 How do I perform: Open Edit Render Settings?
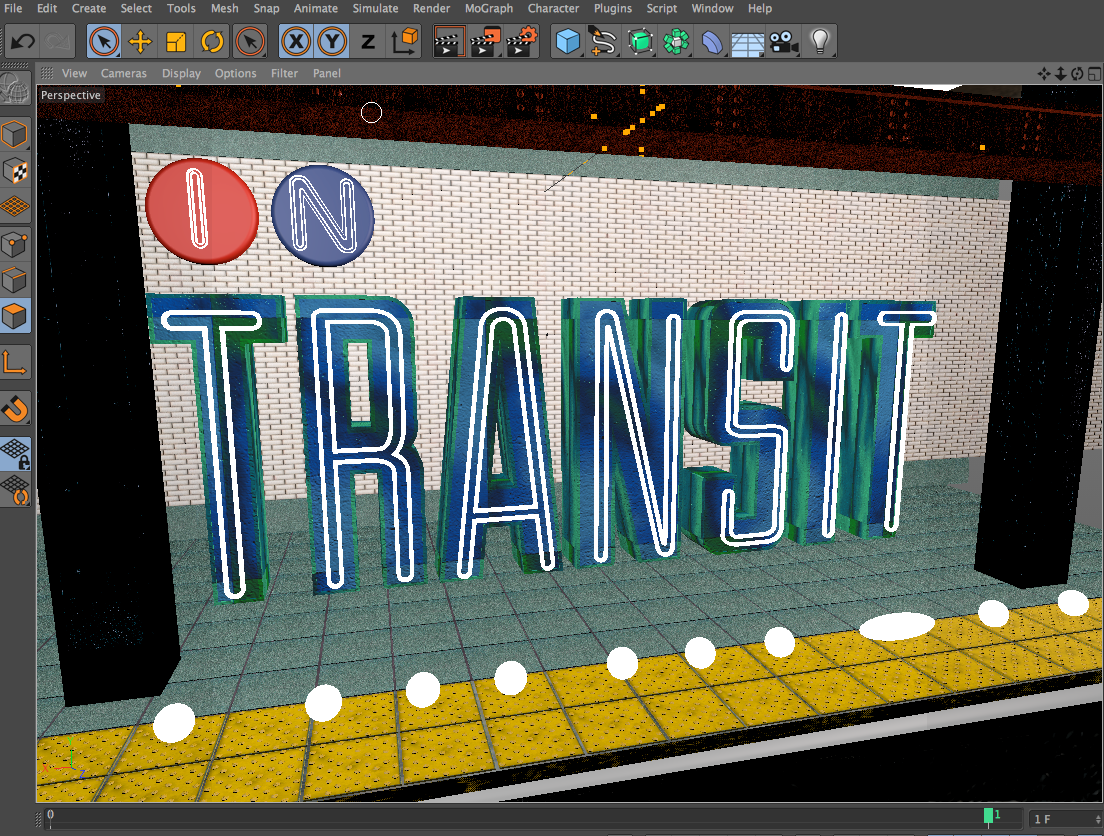[522, 42]
